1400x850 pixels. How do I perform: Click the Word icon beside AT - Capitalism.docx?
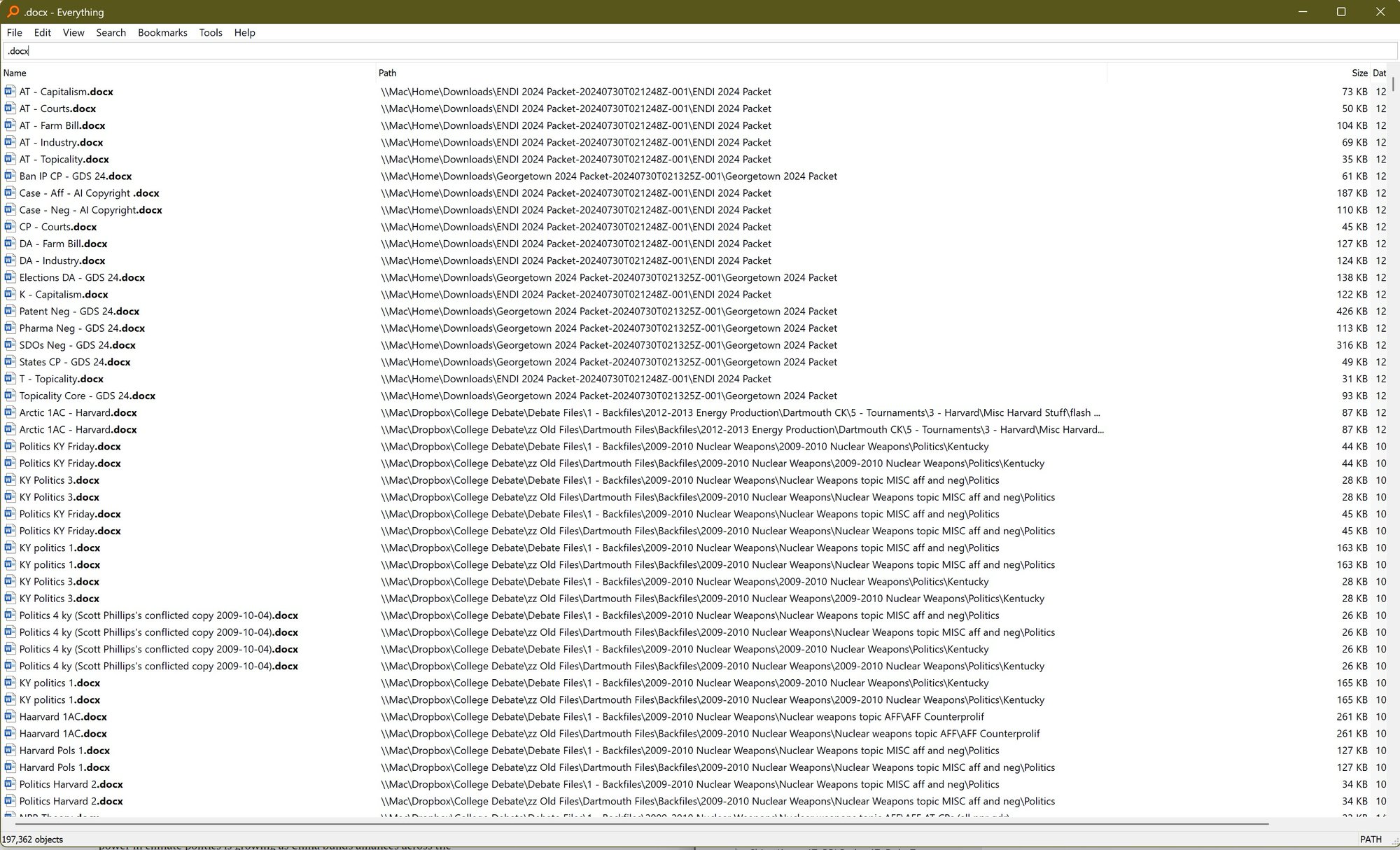pyautogui.click(x=10, y=91)
